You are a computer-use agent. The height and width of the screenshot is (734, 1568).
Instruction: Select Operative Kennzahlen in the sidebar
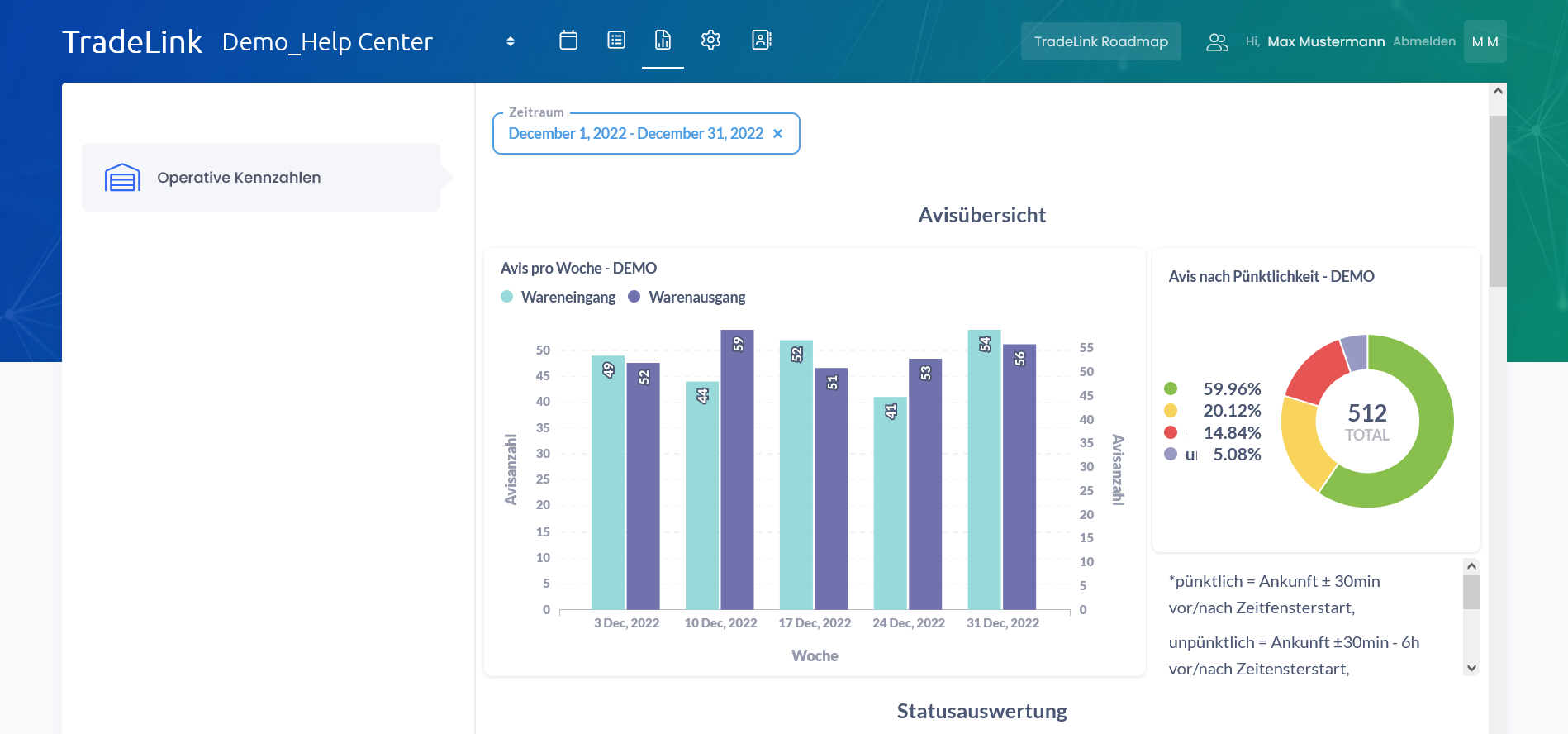point(239,178)
